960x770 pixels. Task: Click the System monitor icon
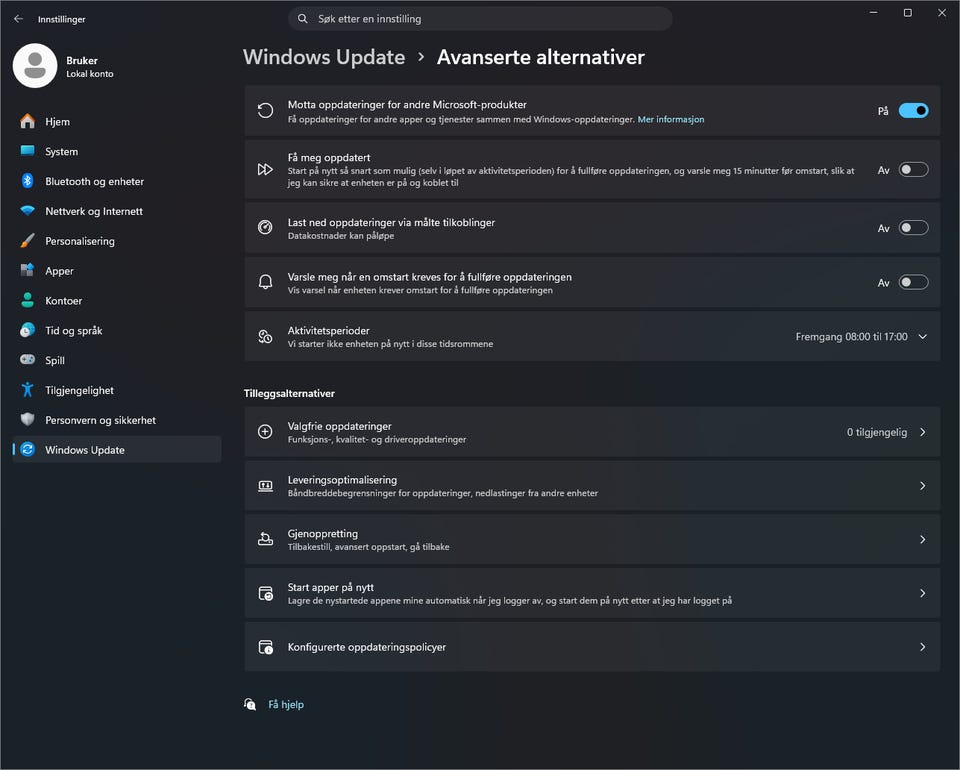(x=28, y=151)
